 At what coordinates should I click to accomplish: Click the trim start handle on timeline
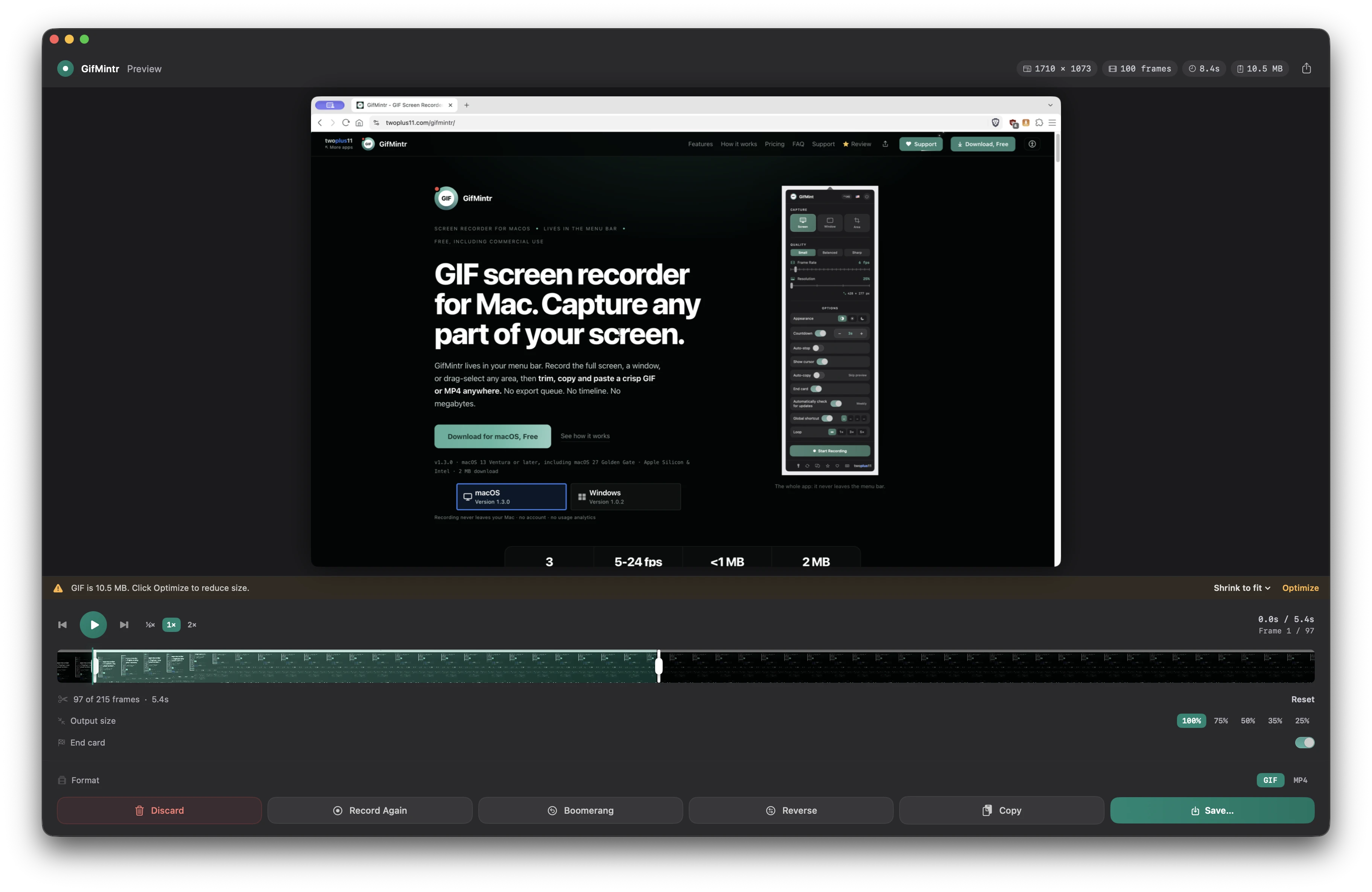[x=95, y=666]
